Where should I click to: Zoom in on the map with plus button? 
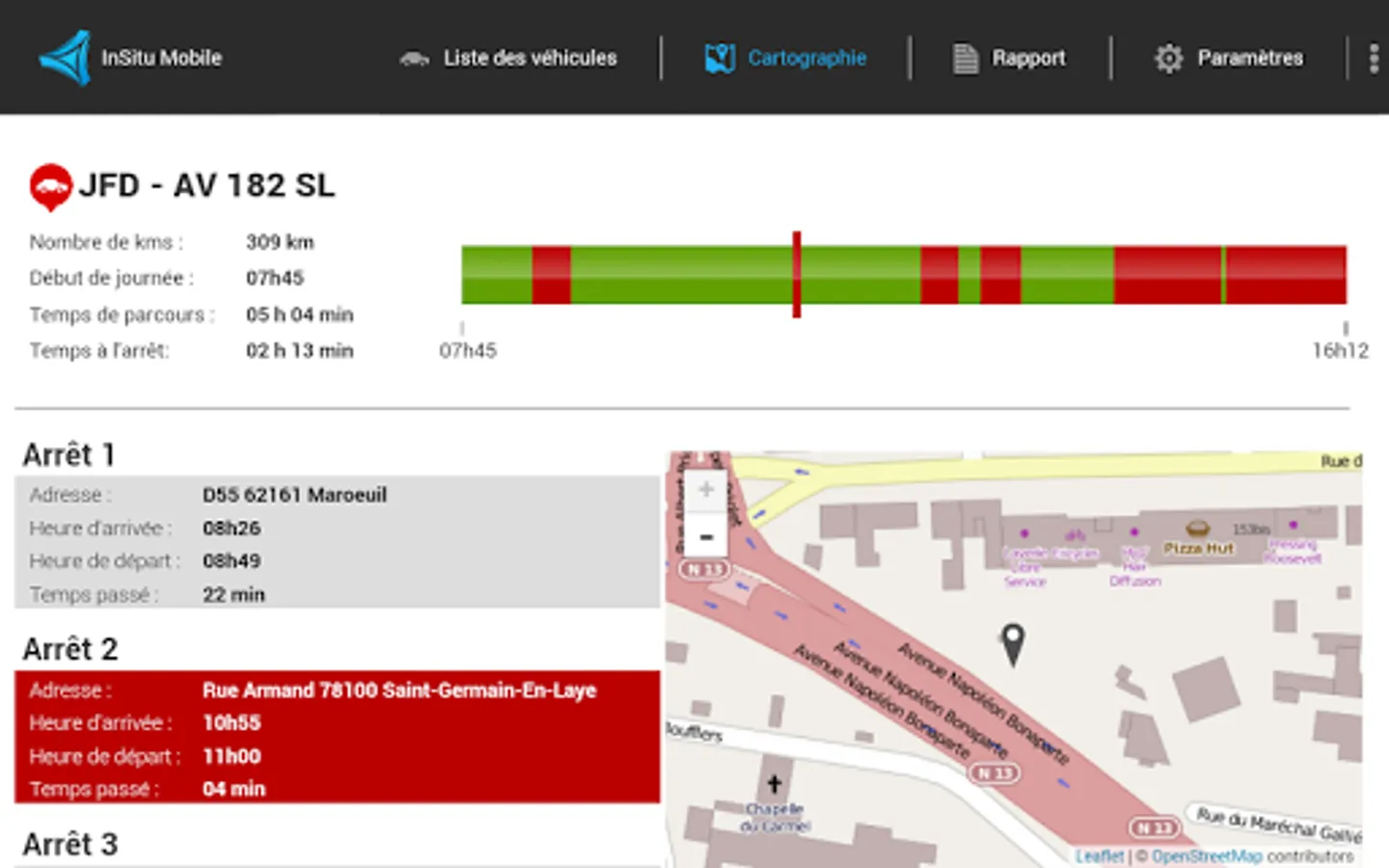(706, 490)
